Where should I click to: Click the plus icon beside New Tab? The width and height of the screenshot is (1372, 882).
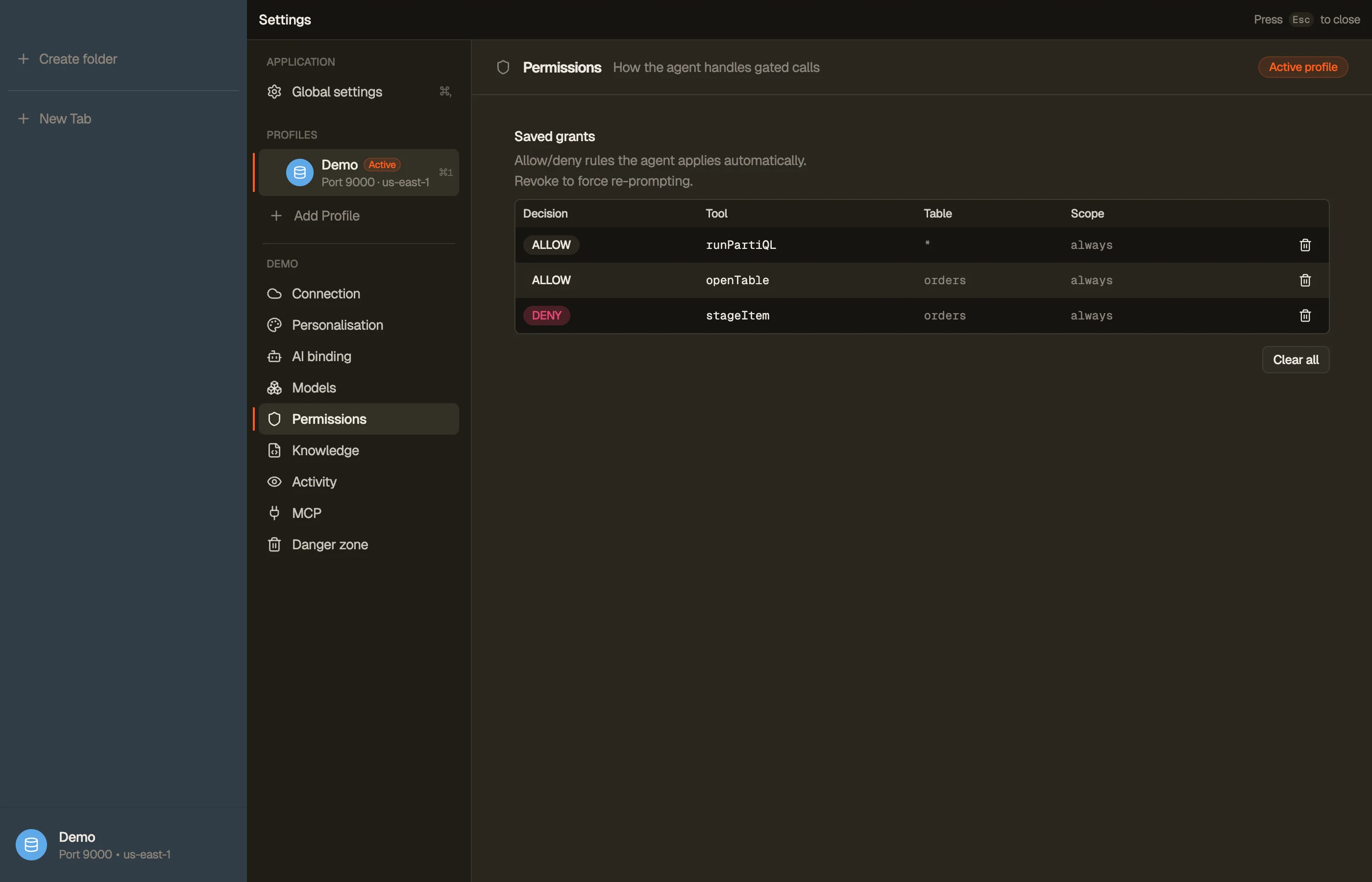click(x=24, y=119)
